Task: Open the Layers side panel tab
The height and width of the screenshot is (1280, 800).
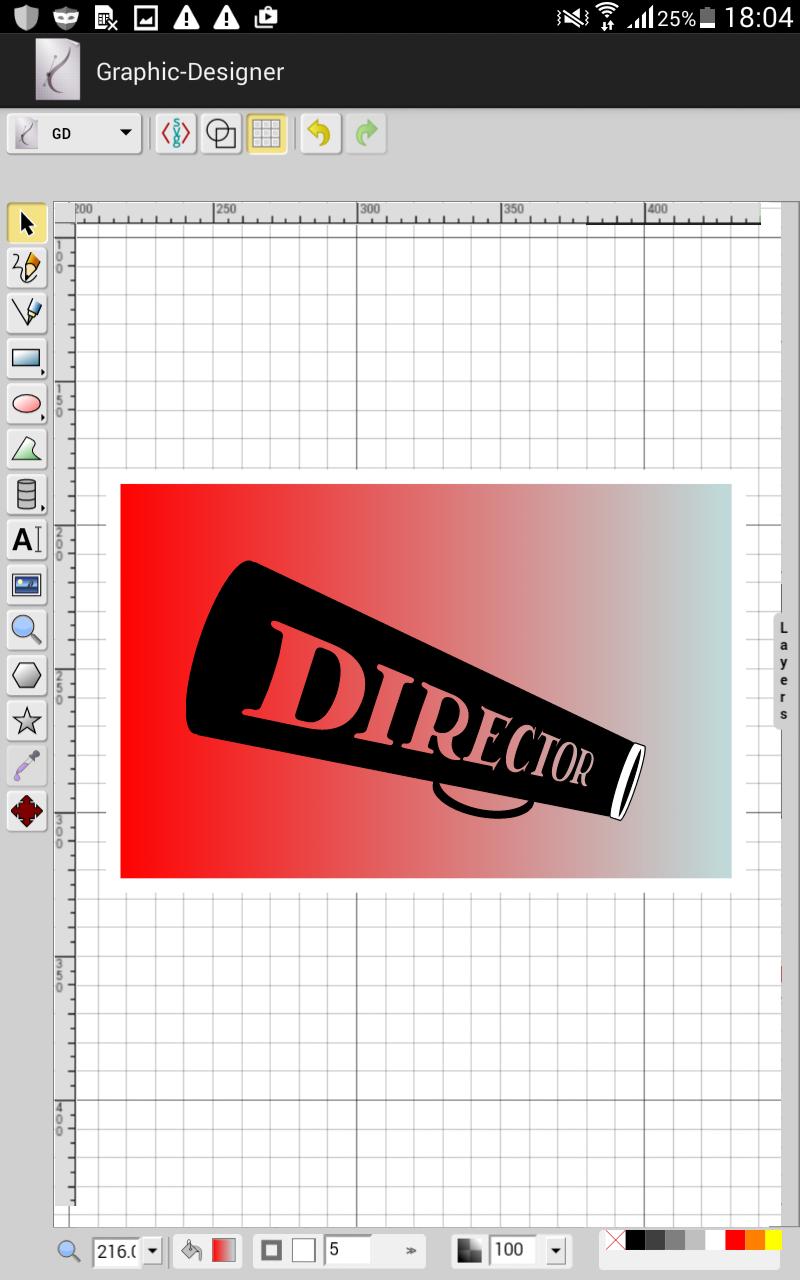Action: (x=784, y=670)
